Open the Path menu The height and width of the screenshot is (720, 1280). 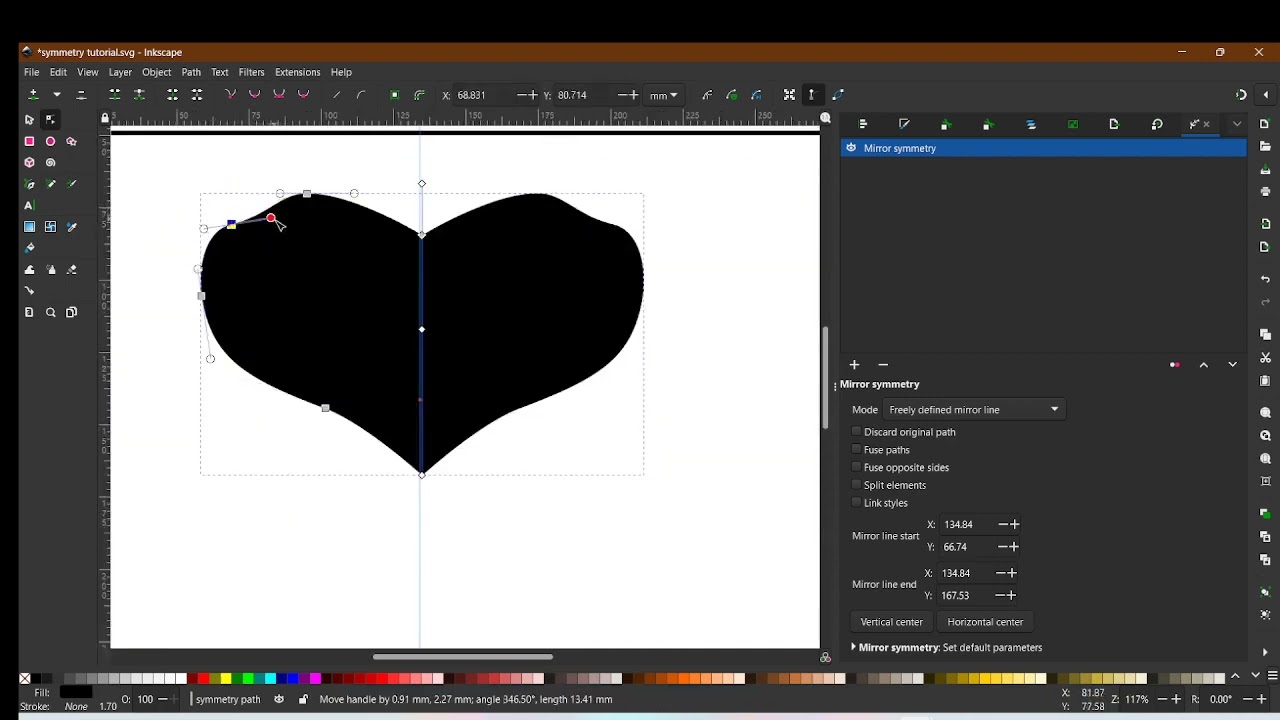point(191,72)
